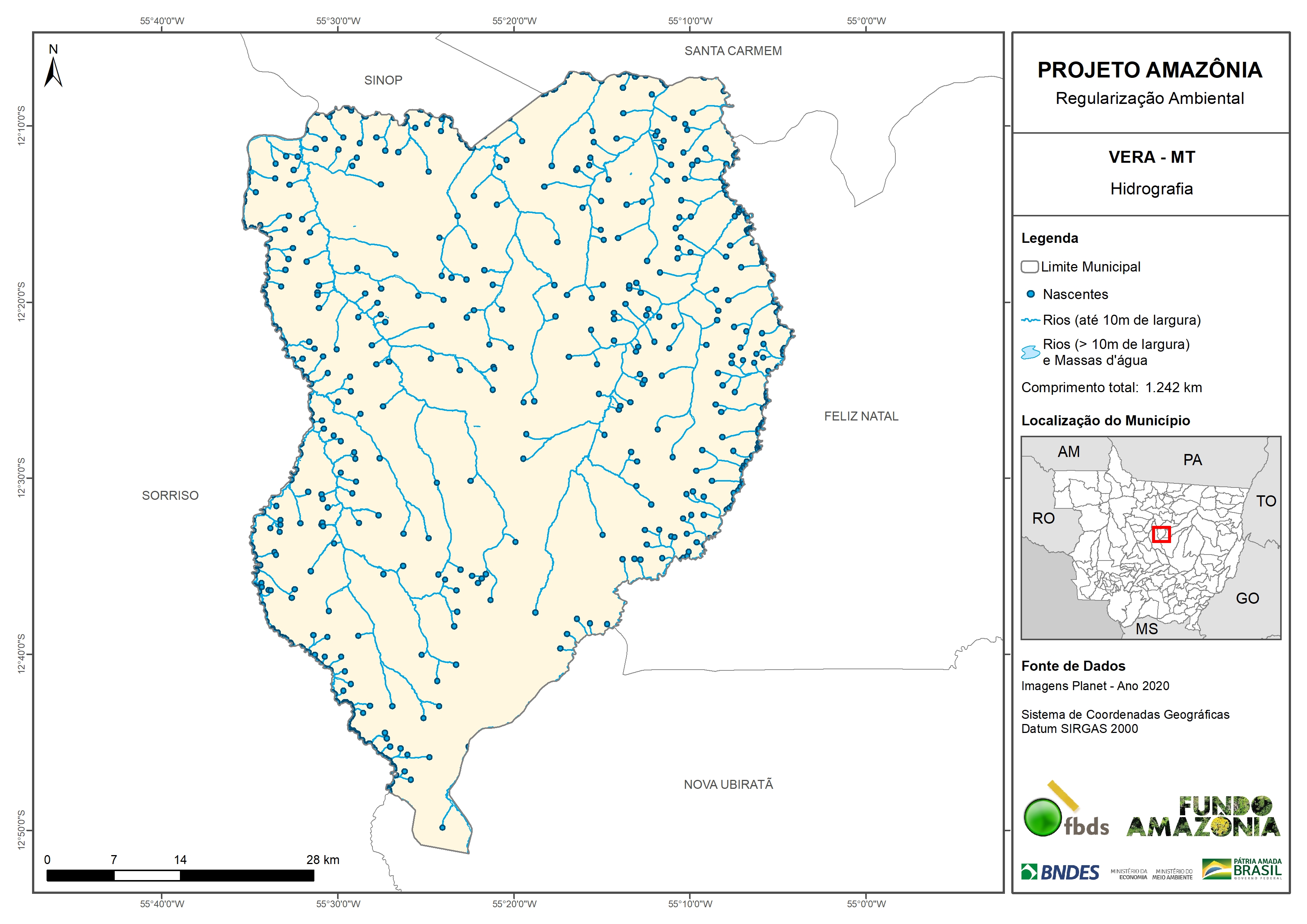Click the SANTA CARMEM municipality label

(733, 51)
